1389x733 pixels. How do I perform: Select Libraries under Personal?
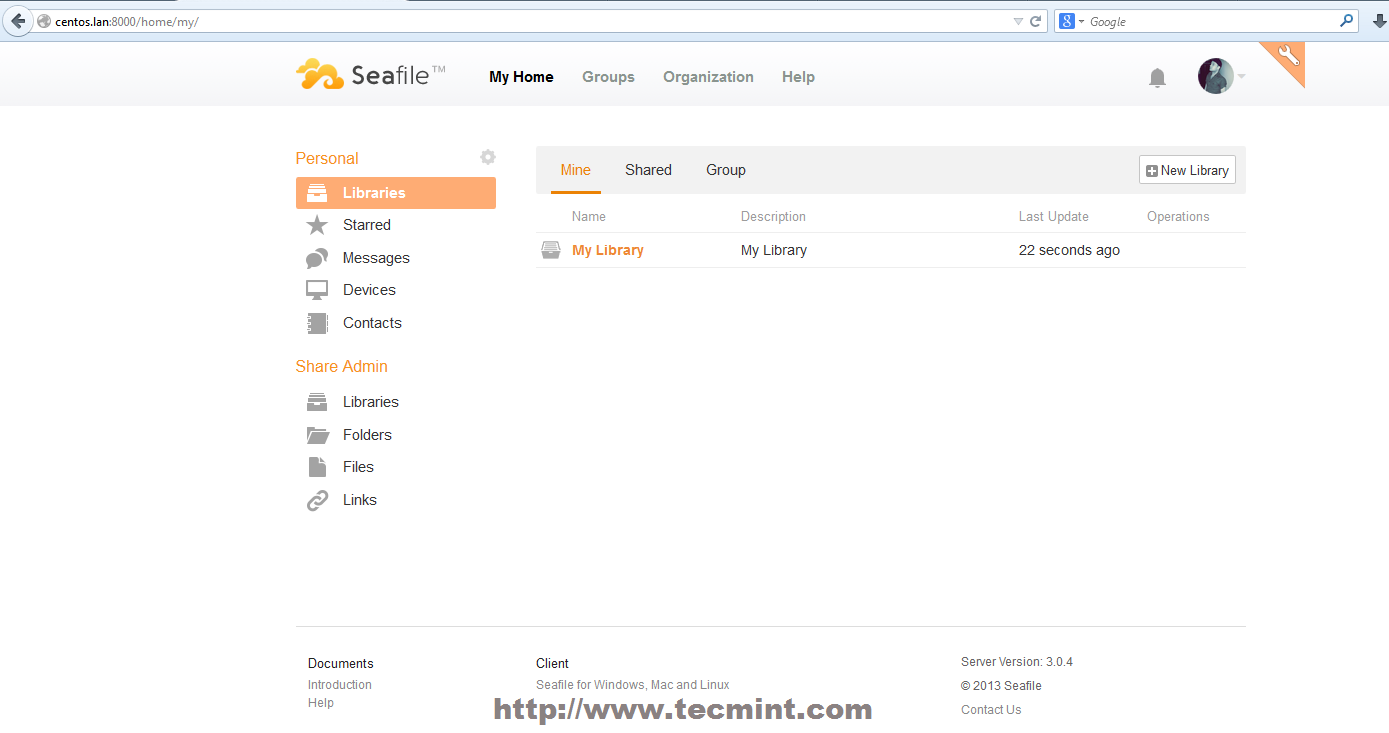point(396,193)
